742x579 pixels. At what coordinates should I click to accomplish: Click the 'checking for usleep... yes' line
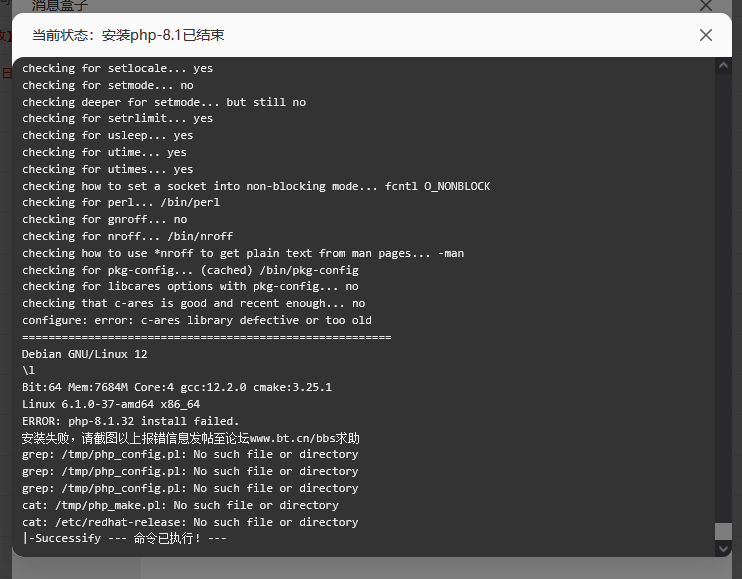108,135
